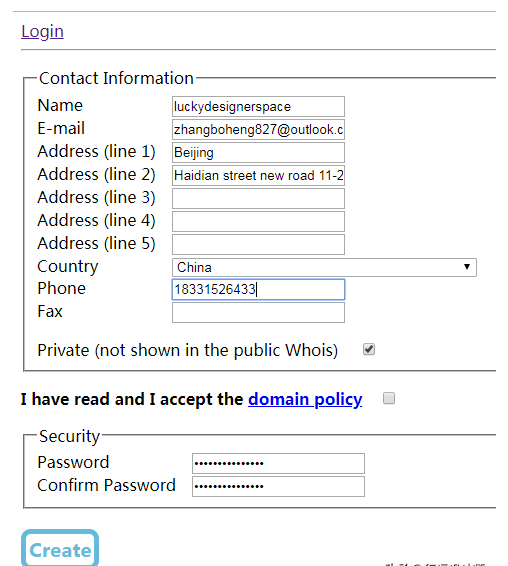Select the Address line 1 field

[258, 152]
